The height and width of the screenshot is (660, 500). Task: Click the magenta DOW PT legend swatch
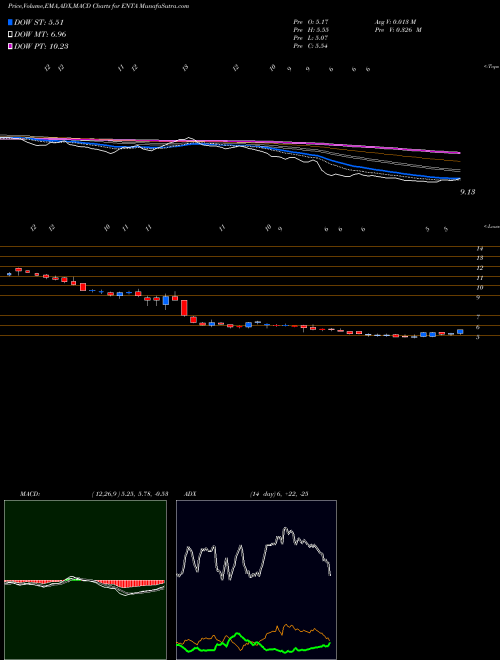(x=10, y=46)
